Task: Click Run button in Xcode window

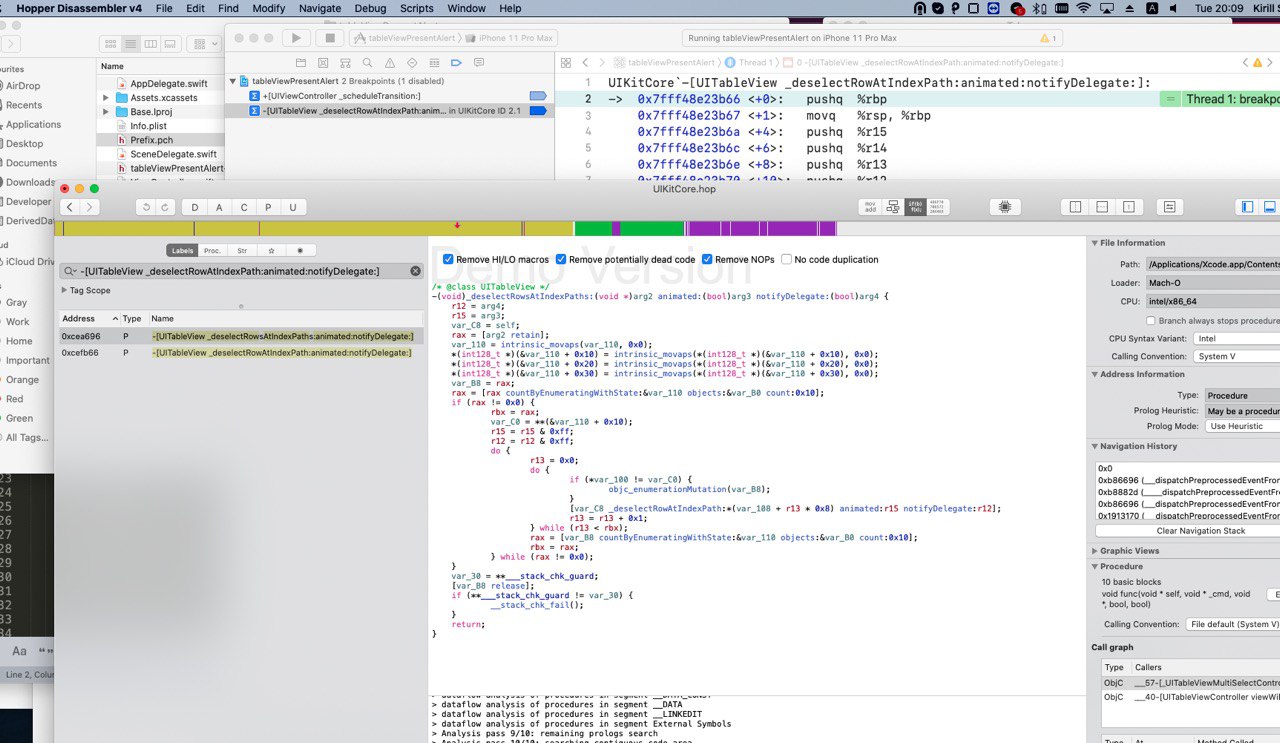Action: (295, 38)
